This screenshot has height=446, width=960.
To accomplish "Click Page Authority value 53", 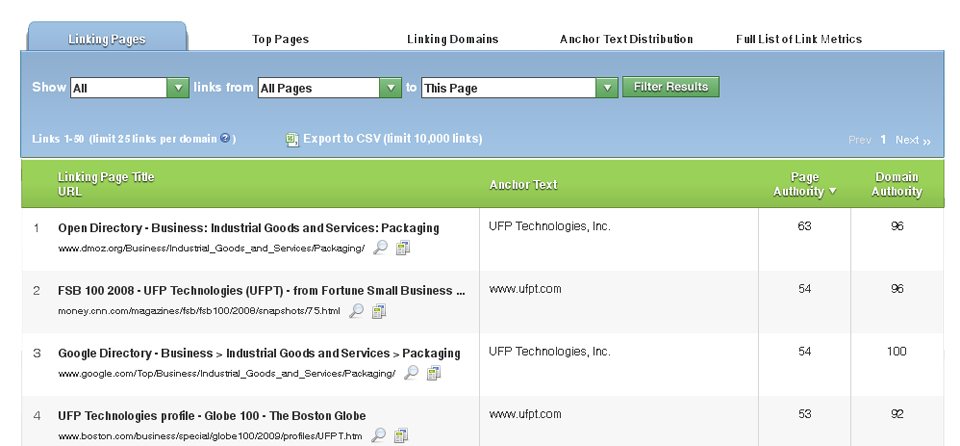I will click(x=804, y=414).
